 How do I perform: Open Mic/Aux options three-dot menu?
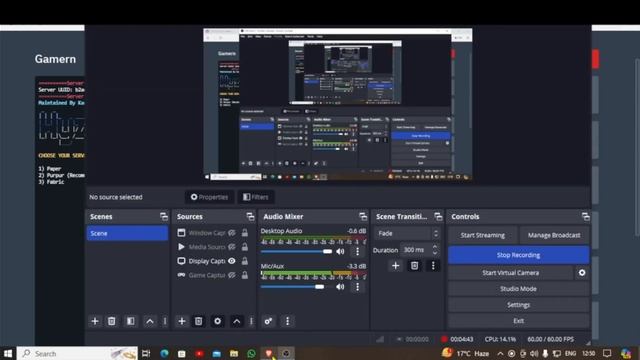click(358, 287)
